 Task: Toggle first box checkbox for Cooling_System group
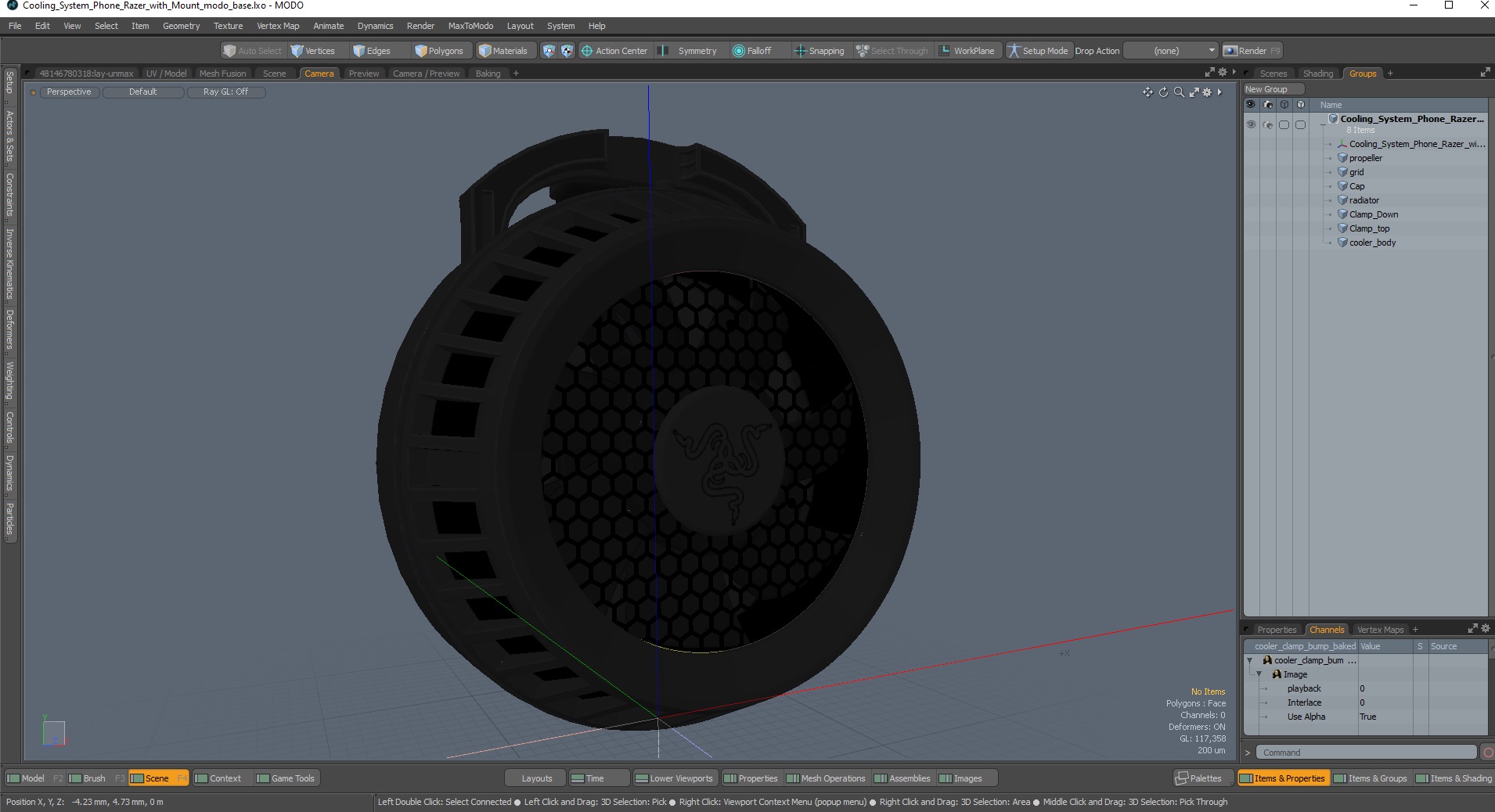click(x=1284, y=125)
